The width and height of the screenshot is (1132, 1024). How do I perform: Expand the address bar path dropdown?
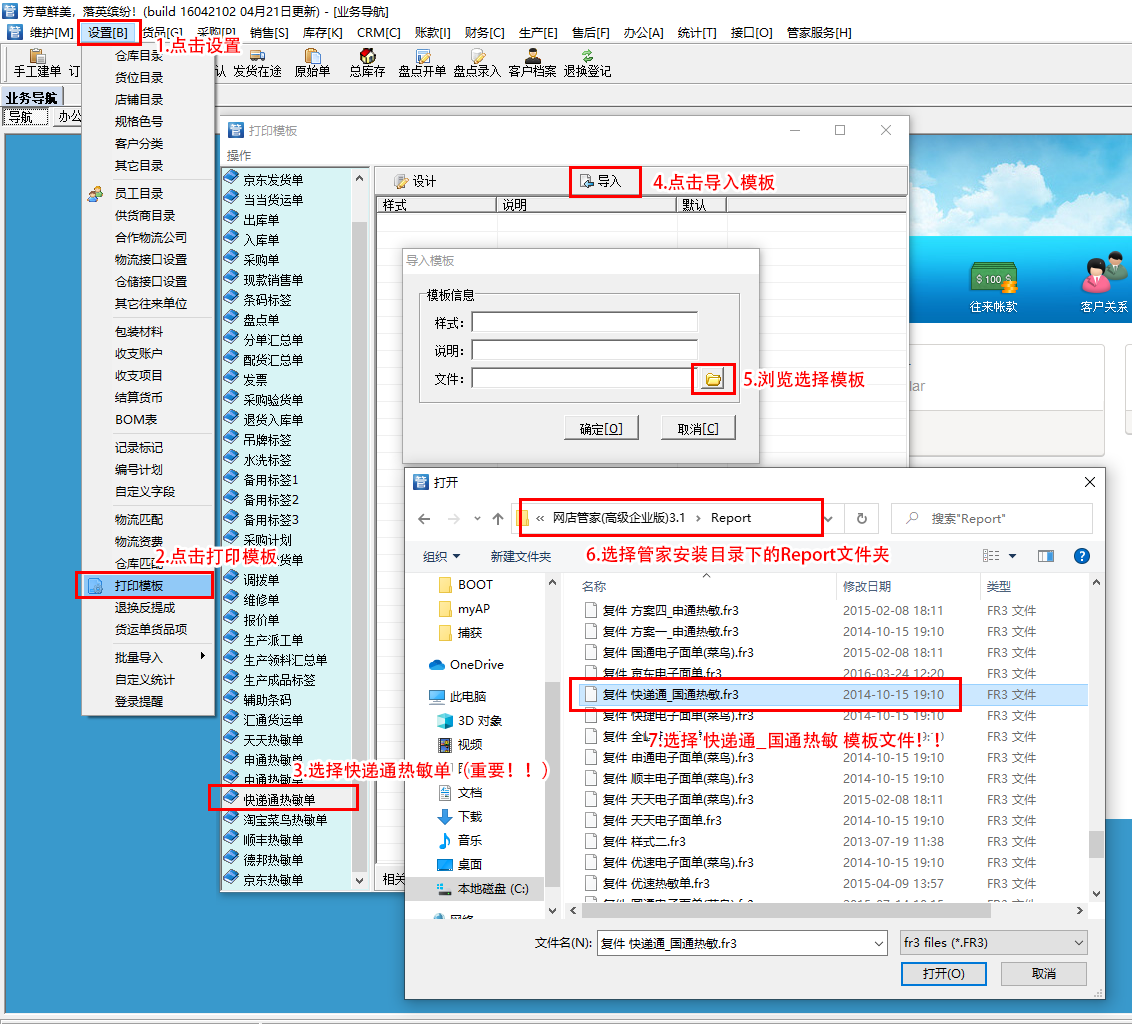[829, 518]
